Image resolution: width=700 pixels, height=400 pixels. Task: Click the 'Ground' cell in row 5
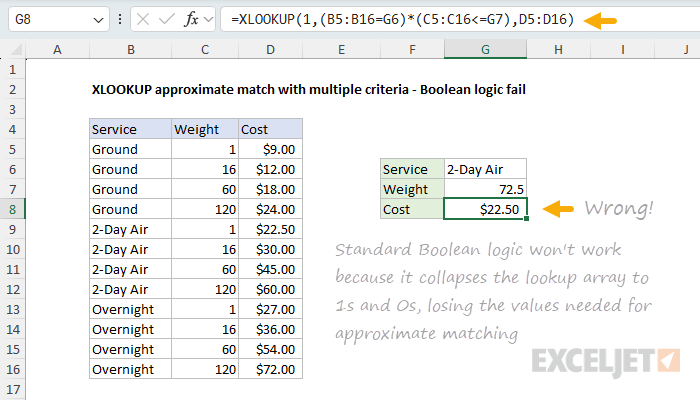click(x=130, y=150)
